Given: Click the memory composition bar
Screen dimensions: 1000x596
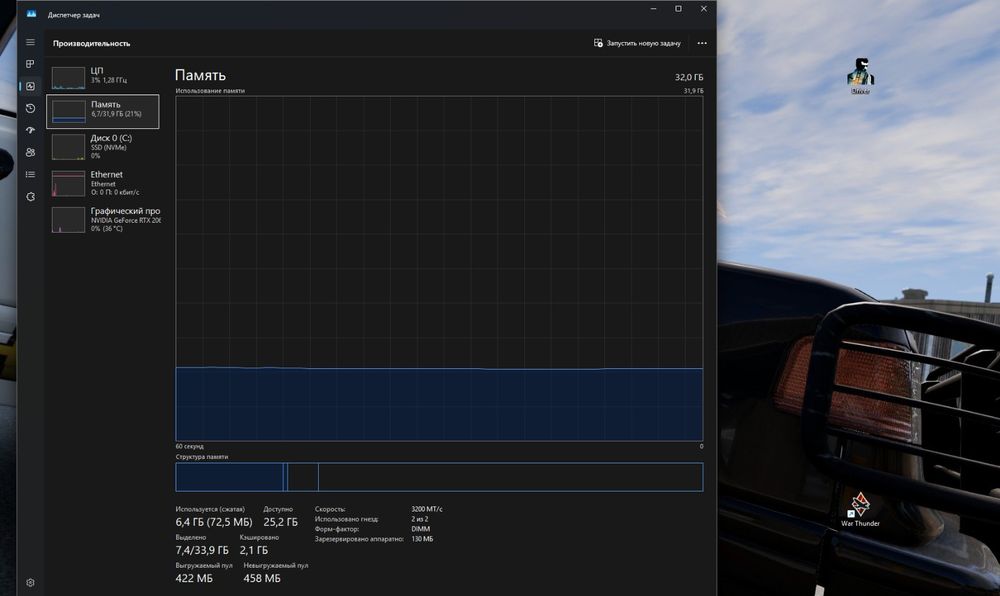Looking at the screenshot, I should point(439,477).
